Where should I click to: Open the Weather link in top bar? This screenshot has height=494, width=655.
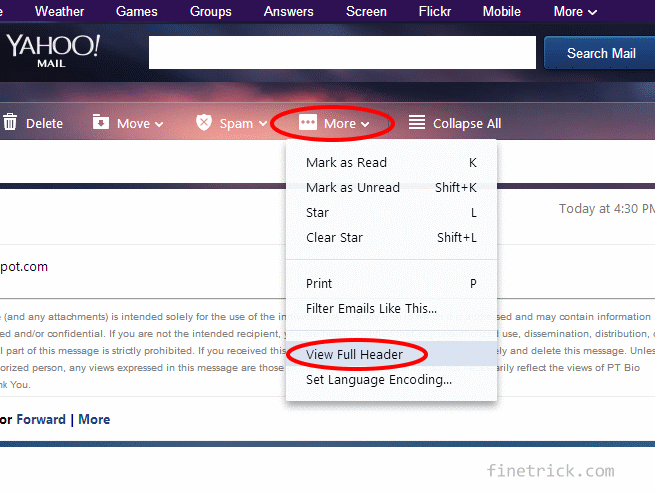(59, 11)
